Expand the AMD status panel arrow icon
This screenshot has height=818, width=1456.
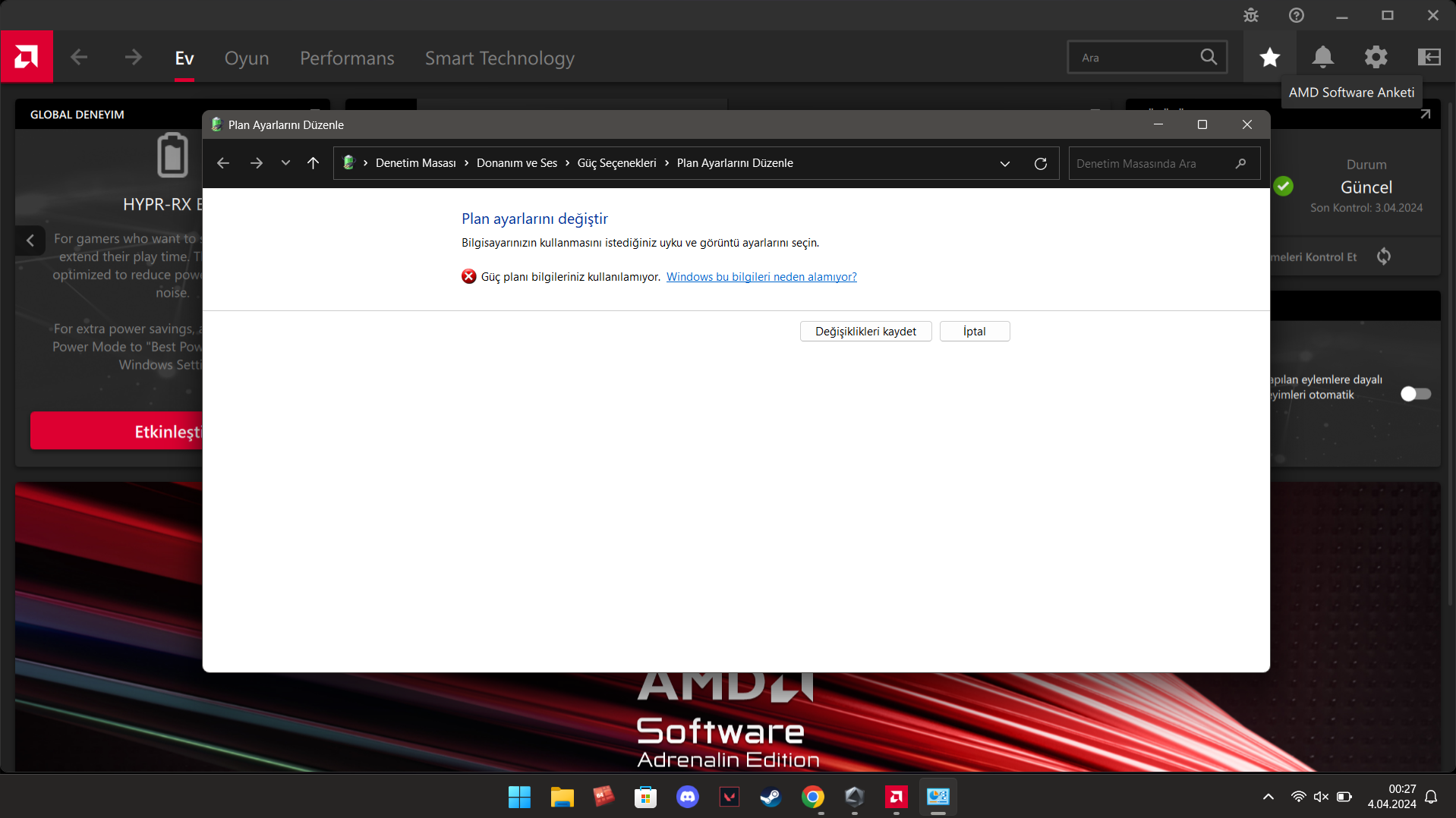[1426, 114]
